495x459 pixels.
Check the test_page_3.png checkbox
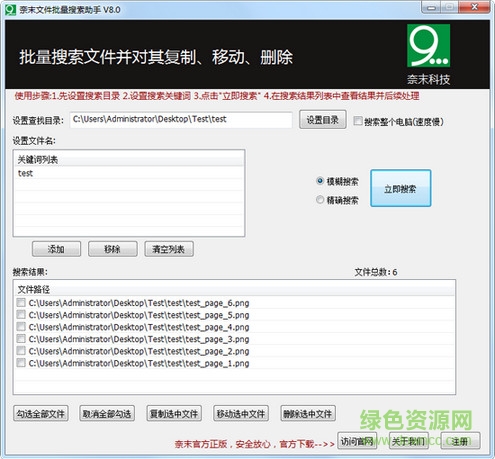21,339
